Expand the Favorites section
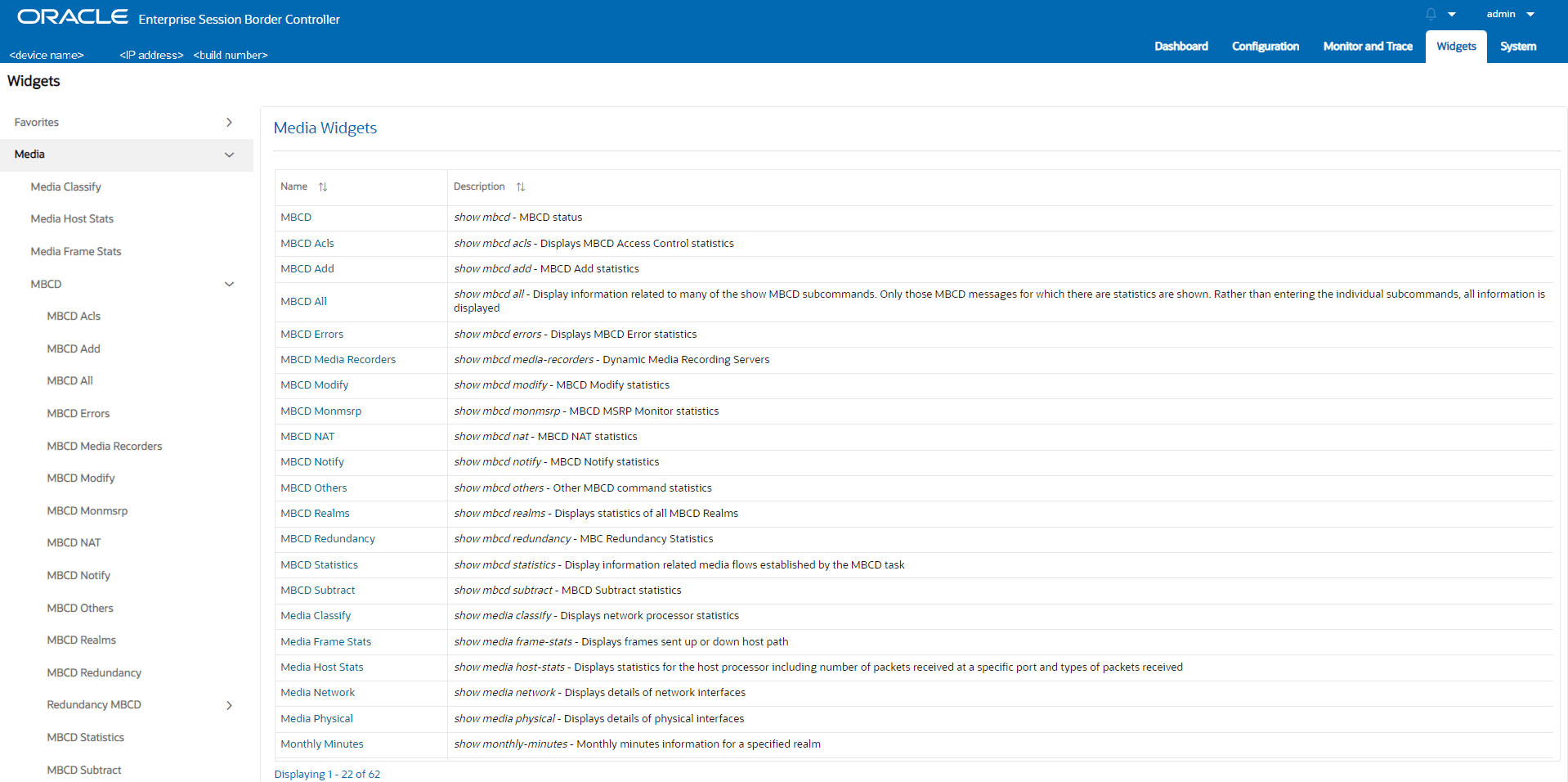The width and height of the screenshot is (1568, 782). tap(229, 122)
